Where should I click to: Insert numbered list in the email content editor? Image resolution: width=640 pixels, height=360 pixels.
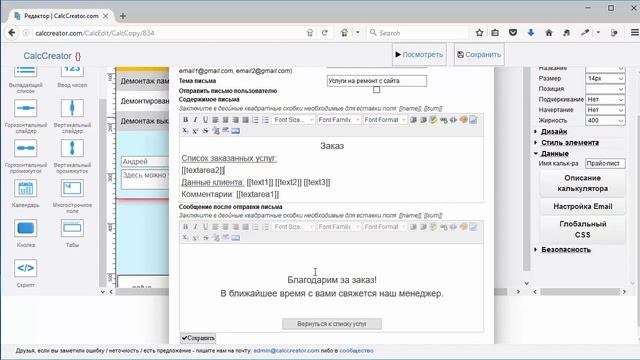point(256,120)
